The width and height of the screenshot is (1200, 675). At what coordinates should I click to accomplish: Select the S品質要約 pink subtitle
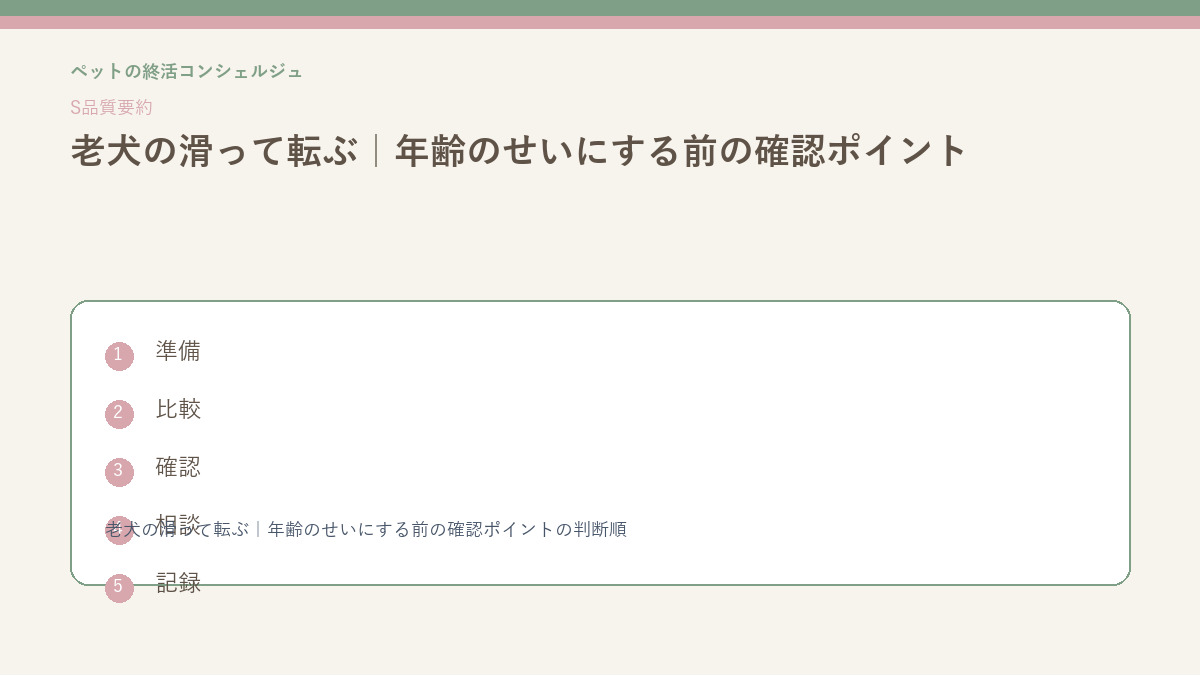111,107
